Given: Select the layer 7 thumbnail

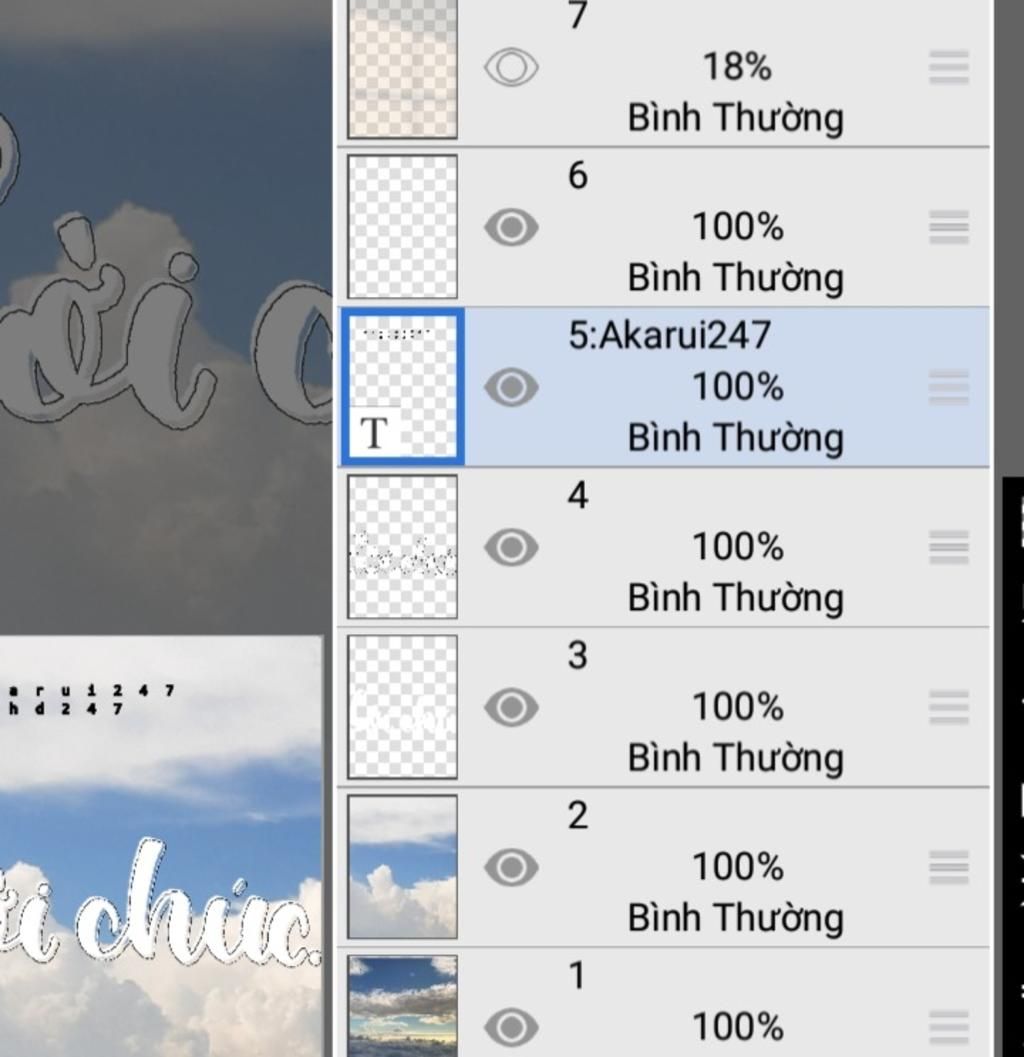Looking at the screenshot, I should (x=402, y=69).
